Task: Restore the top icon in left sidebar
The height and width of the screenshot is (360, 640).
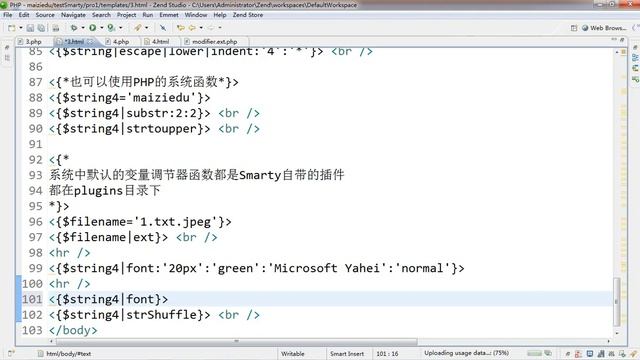Action: pyautogui.click(x=7, y=48)
